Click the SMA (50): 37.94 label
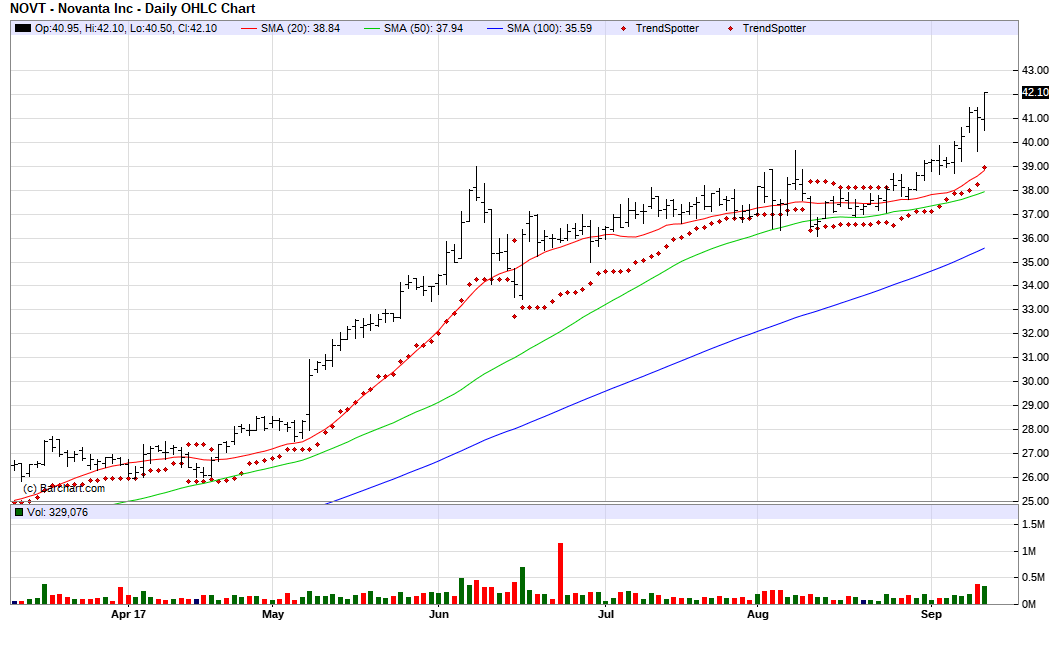The height and width of the screenshot is (645, 1060). coord(423,28)
